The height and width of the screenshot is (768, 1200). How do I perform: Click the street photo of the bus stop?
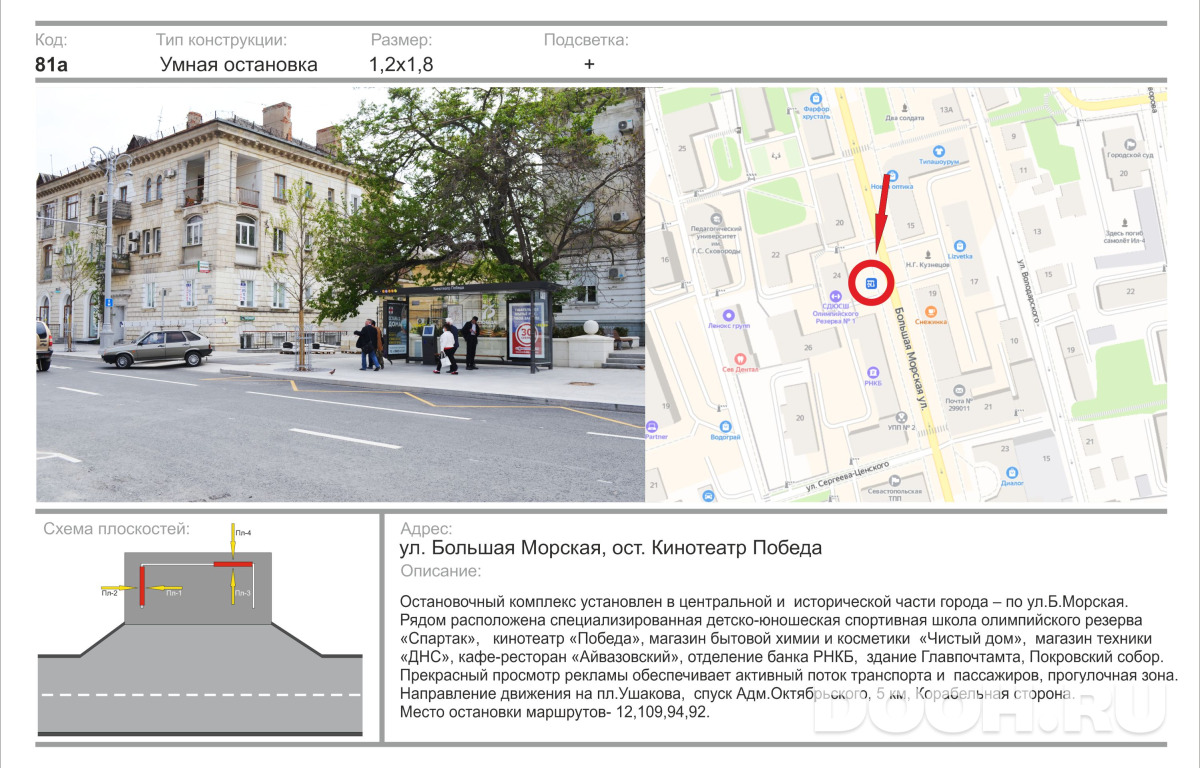tap(340, 294)
